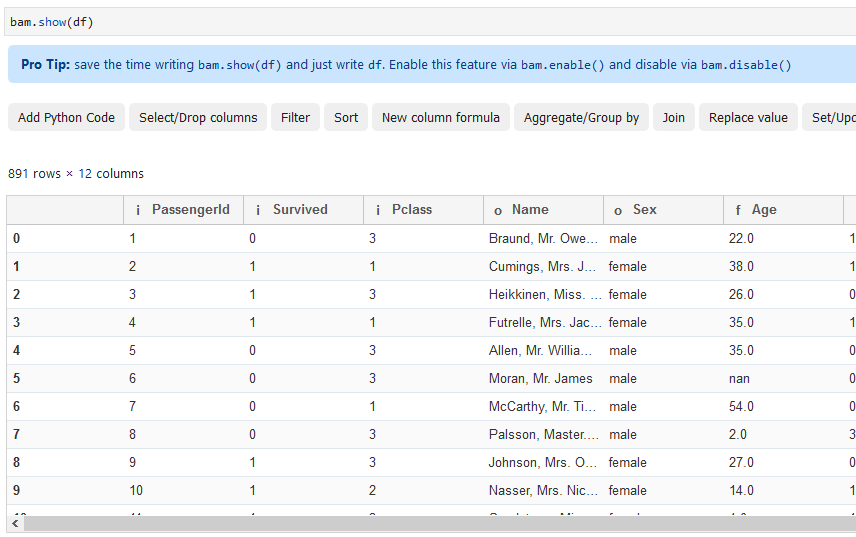Open the Aggregate/Group by transformation
The height and width of the screenshot is (537, 856).
point(581,117)
